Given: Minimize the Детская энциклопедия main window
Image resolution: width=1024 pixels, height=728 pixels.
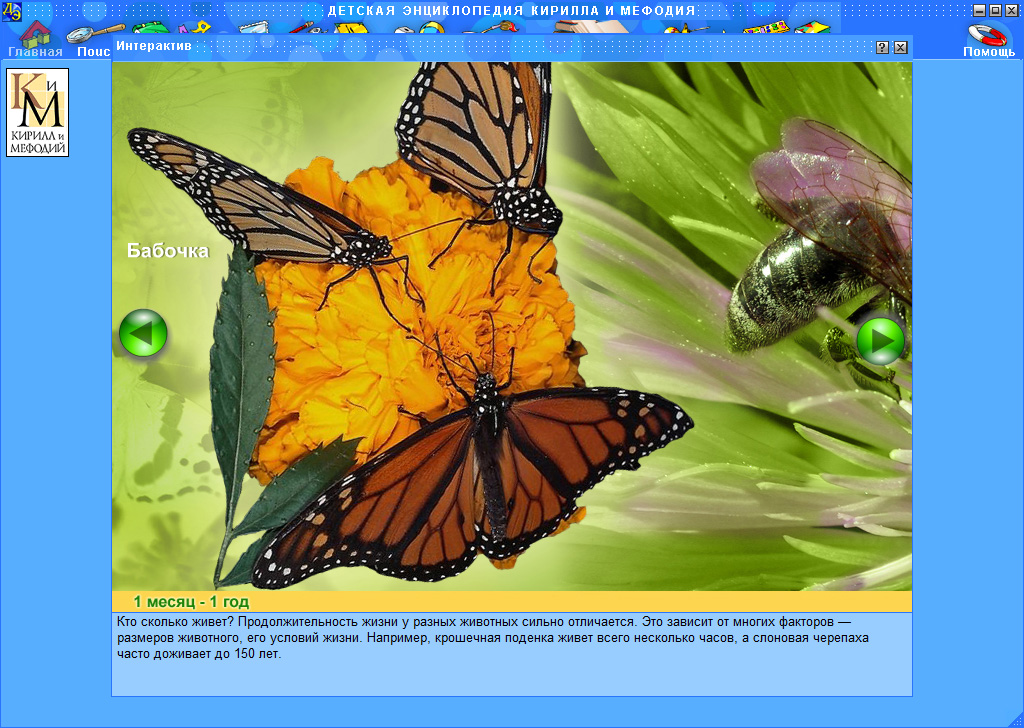Looking at the screenshot, I should pyautogui.click(x=980, y=10).
